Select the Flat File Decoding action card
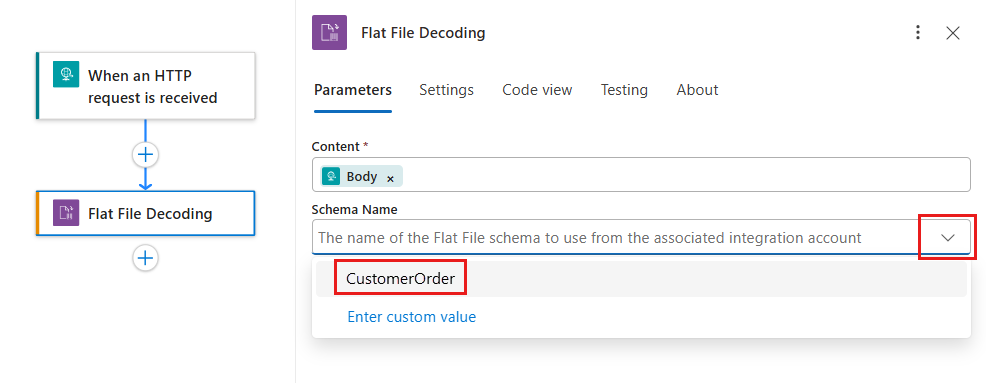This screenshot has width=986, height=383. point(146,213)
